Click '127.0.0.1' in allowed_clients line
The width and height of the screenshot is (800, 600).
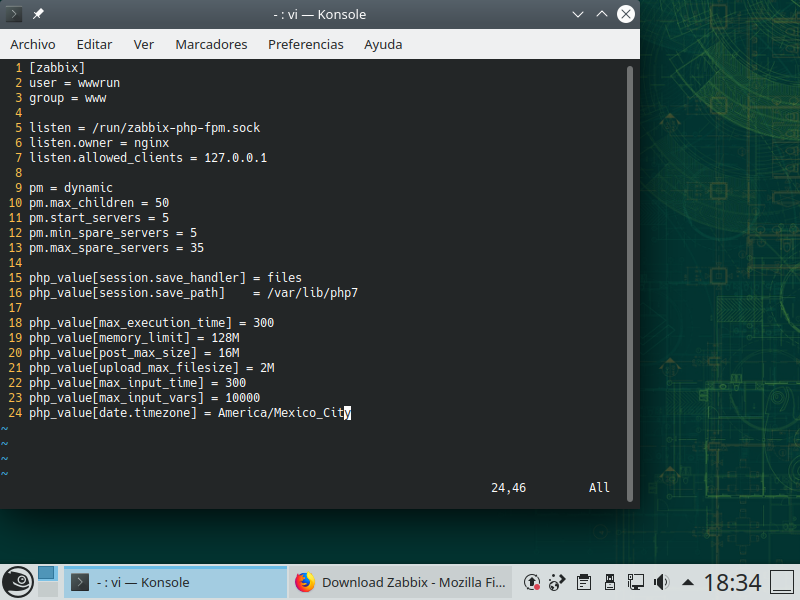235,158
